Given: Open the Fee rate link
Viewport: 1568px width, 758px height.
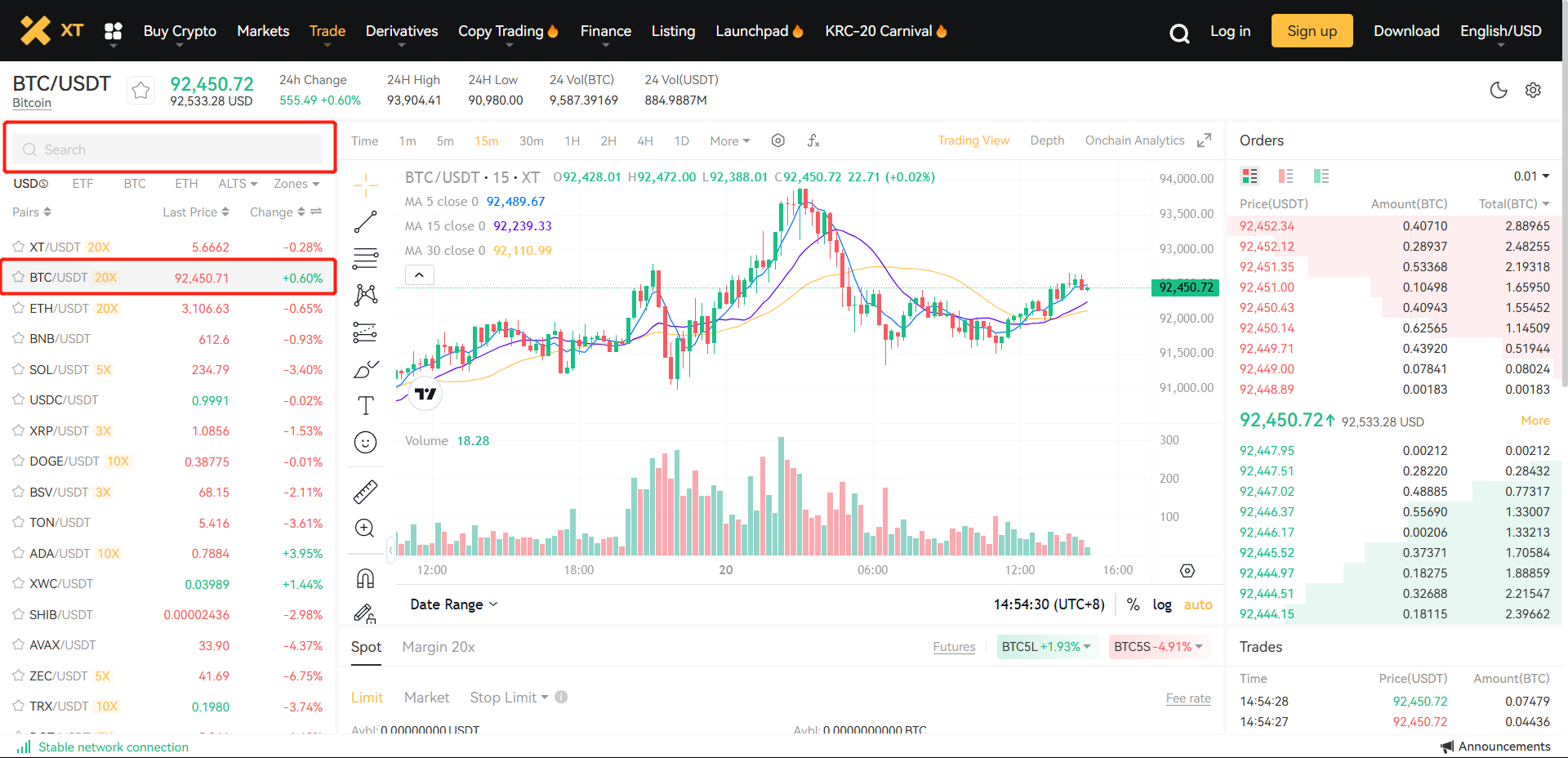Looking at the screenshot, I should click(x=1188, y=698).
